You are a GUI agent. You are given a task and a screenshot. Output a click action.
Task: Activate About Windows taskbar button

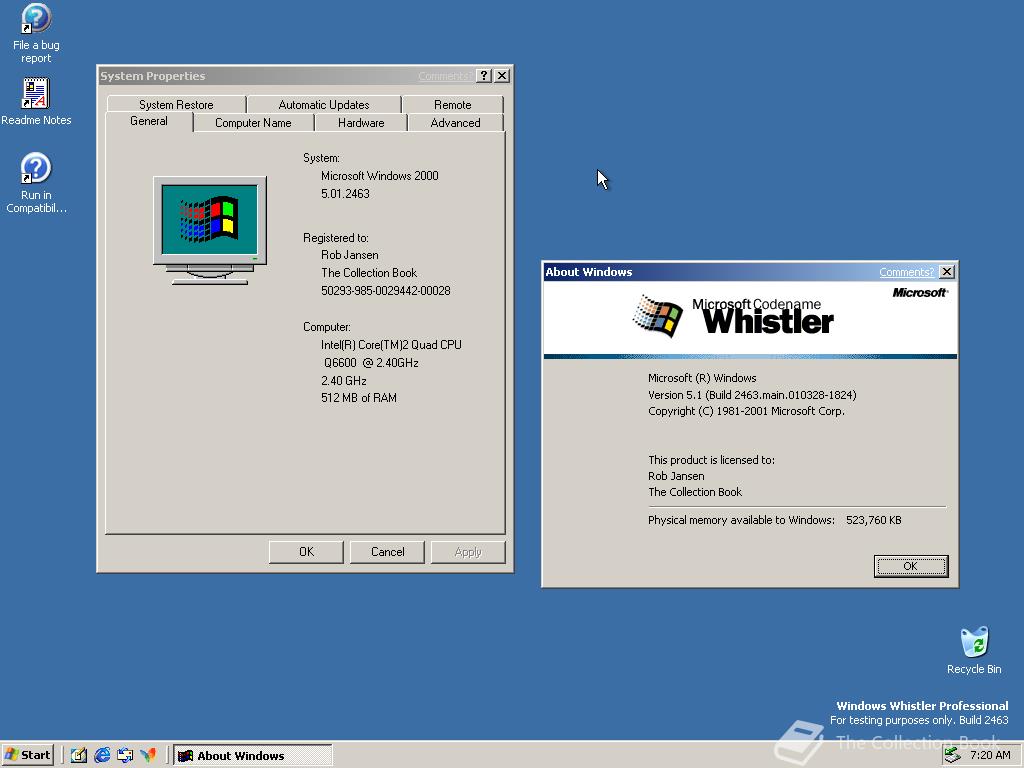coord(253,756)
